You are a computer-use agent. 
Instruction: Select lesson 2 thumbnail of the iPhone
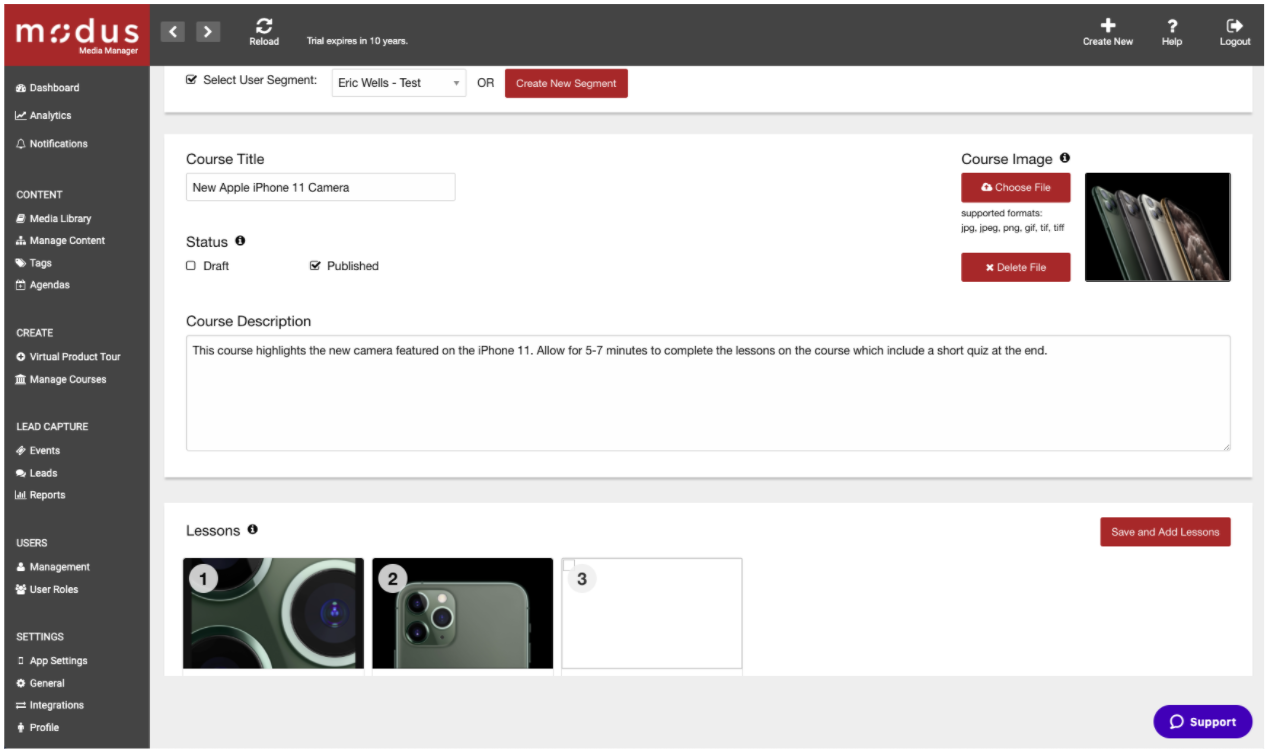click(x=462, y=613)
